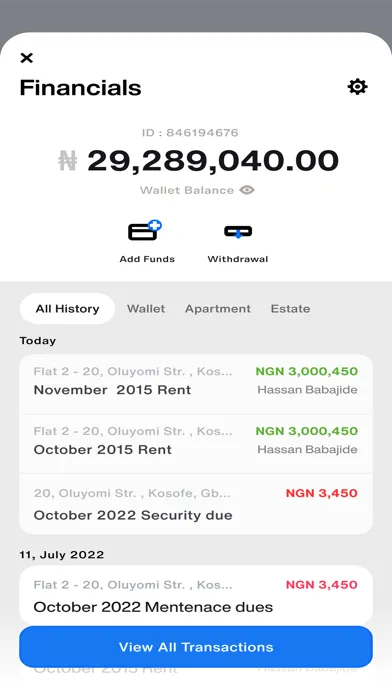The width and height of the screenshot is (392, 696).
Task: Tap the Withdrawal icon
Action: point(238,232)
